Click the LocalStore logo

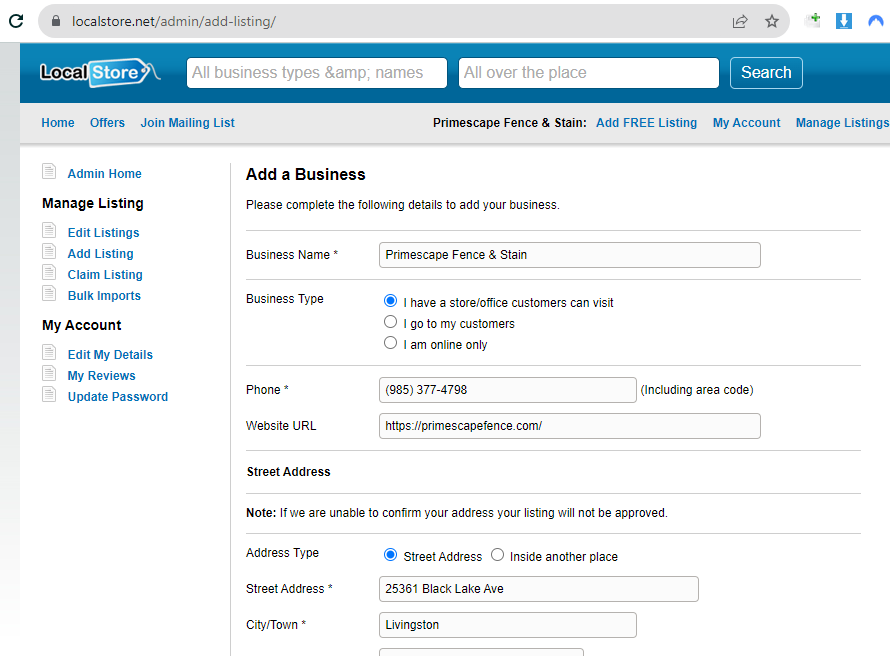(99, 73)
